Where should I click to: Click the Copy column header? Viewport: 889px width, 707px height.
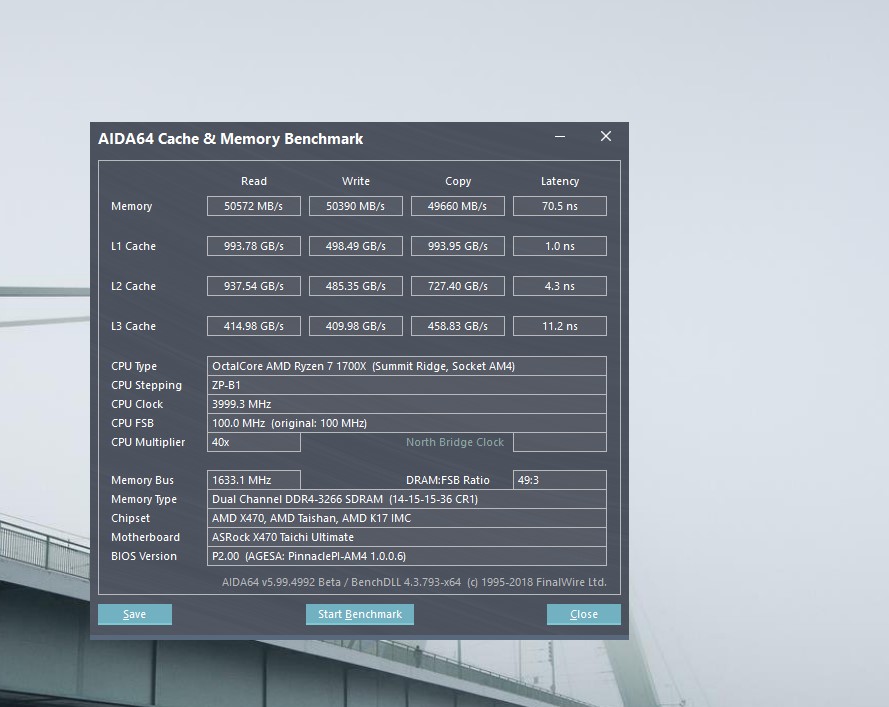[x=458, y=181]
